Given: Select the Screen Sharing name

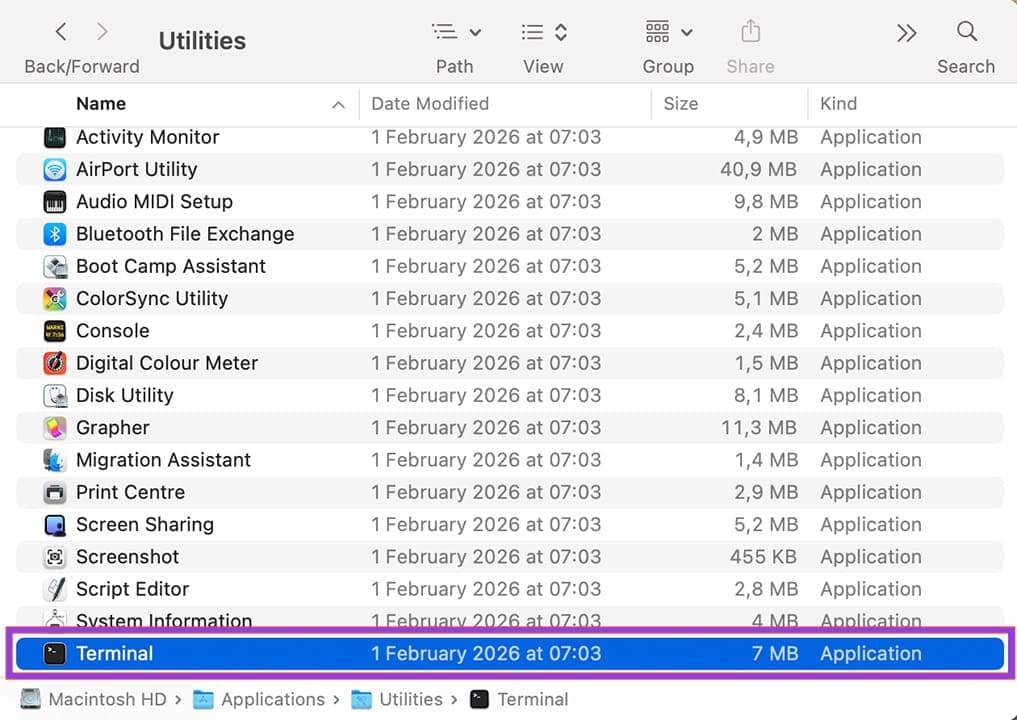Looking at the screenshot, I should [x=145, y=525].
